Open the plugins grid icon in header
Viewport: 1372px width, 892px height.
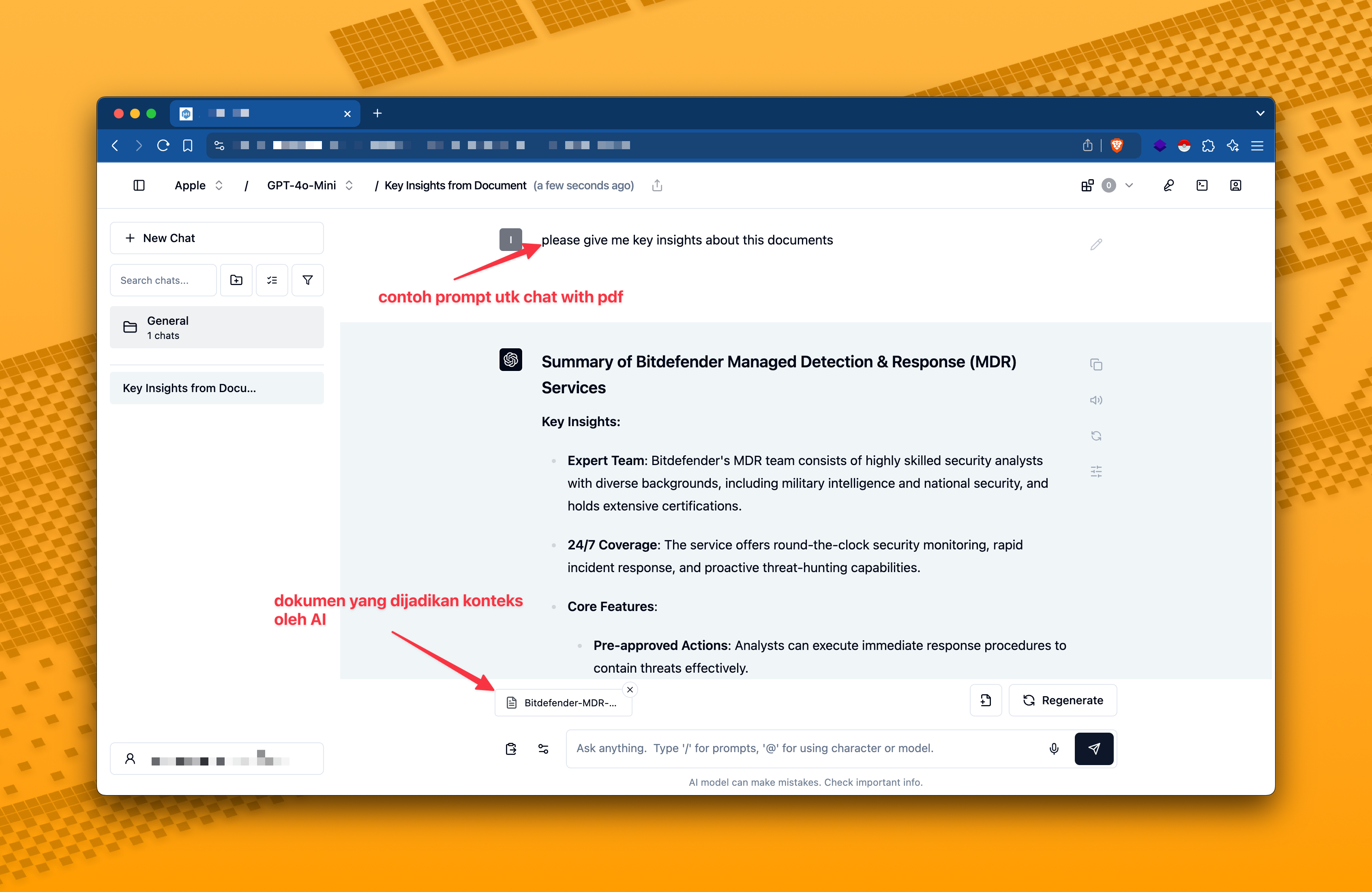[1087, 185]
